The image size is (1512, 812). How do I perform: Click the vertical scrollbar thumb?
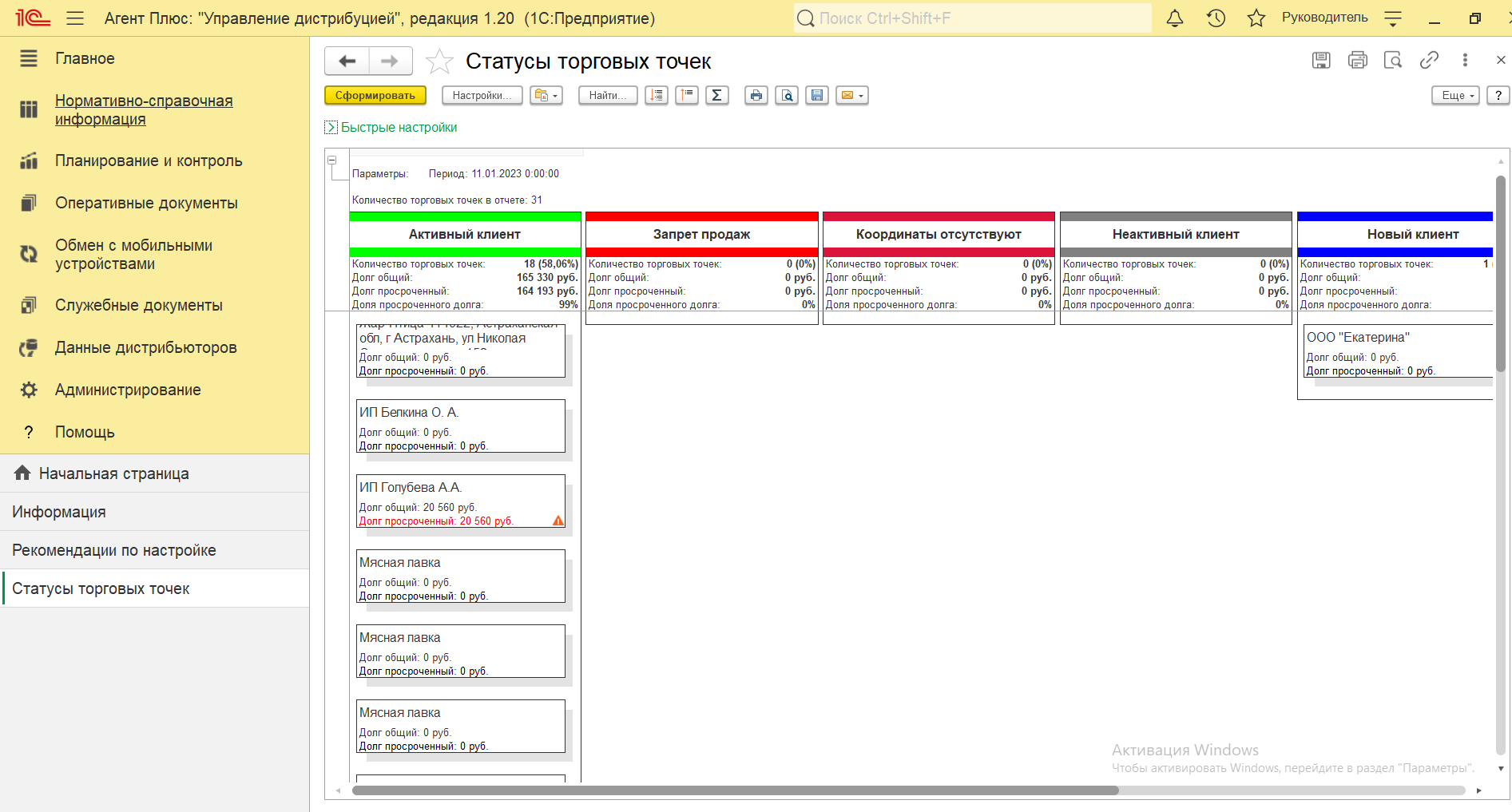point(1501,274)
